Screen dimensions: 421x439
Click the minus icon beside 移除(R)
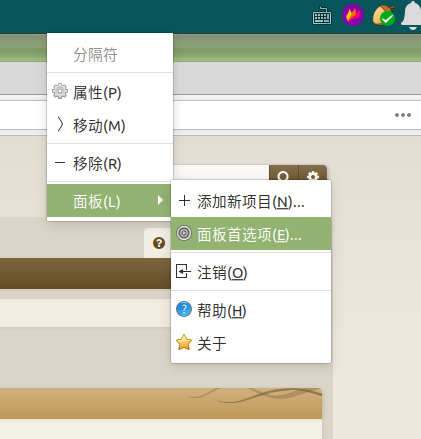coord(60,163)
